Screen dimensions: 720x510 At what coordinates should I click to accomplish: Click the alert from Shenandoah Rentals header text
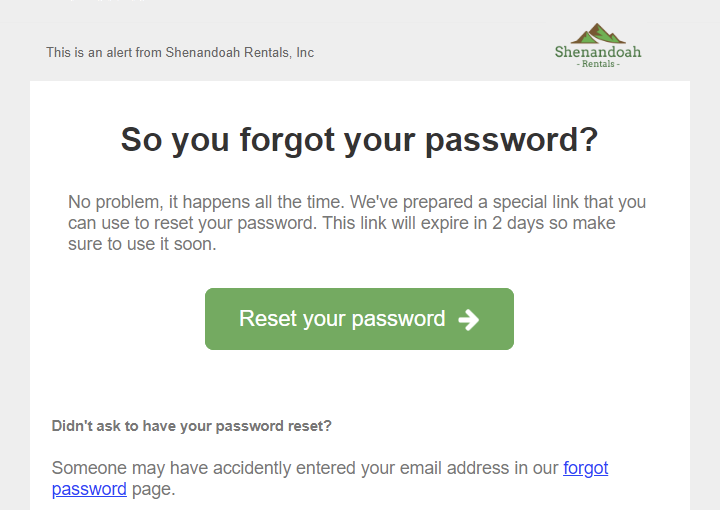tap(180, 52)
